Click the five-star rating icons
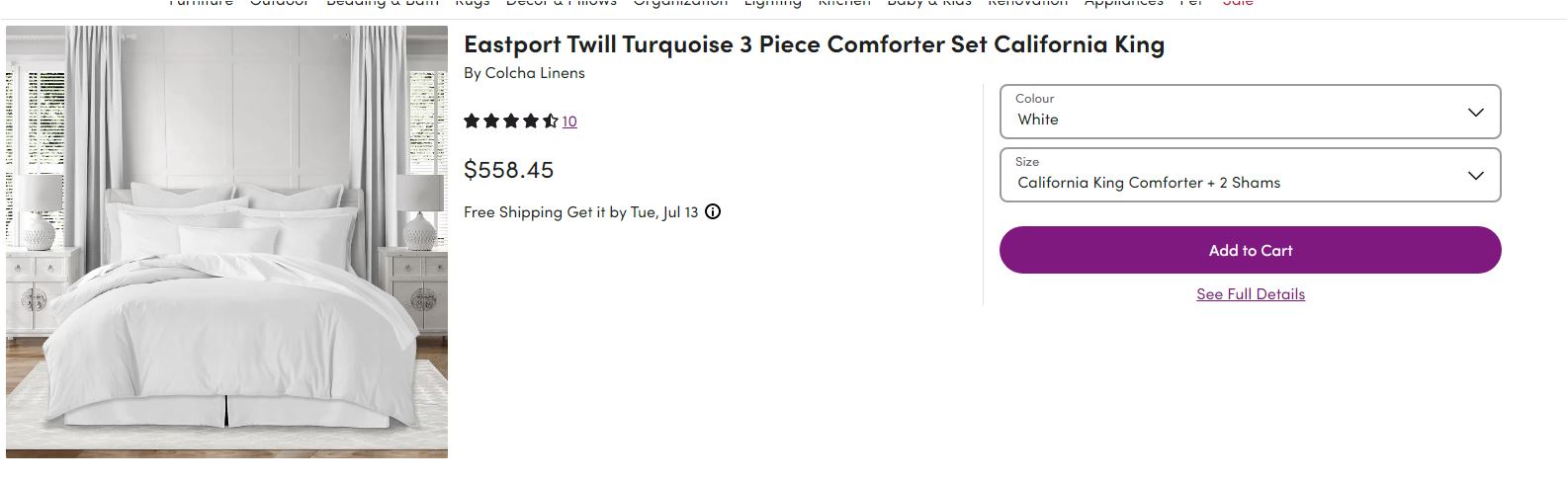1568x483 pixels. [x=511, y=121]
